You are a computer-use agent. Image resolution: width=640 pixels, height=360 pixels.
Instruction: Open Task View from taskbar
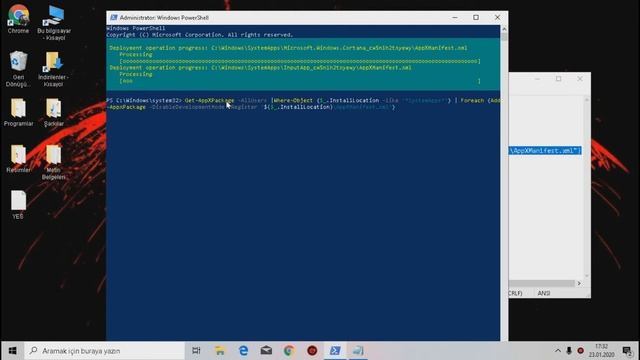[x=196, y=351]
